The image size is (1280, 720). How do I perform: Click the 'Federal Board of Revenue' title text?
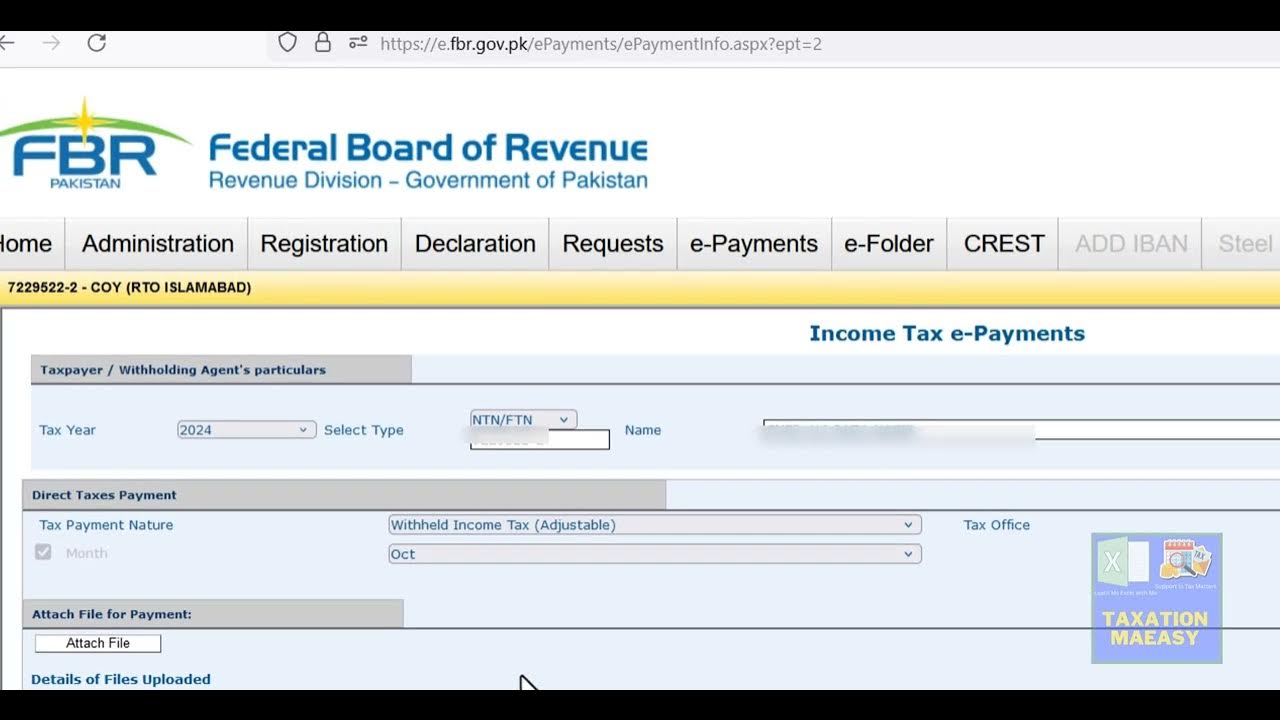click(x=428, y=149)
